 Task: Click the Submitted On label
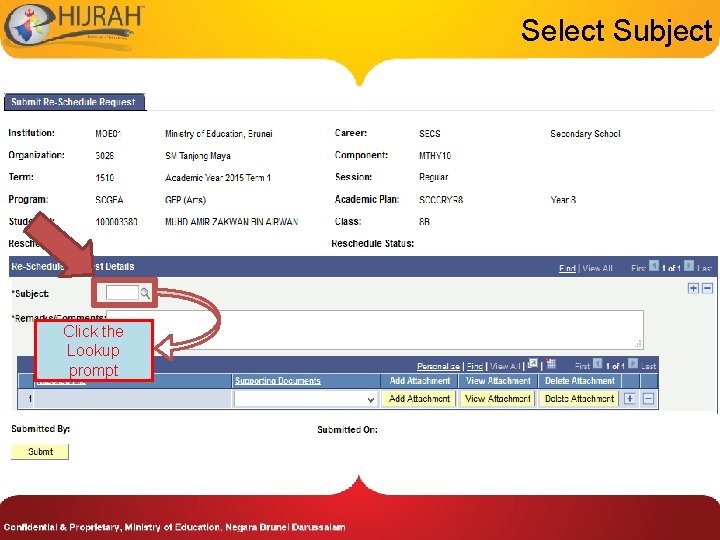347,430
